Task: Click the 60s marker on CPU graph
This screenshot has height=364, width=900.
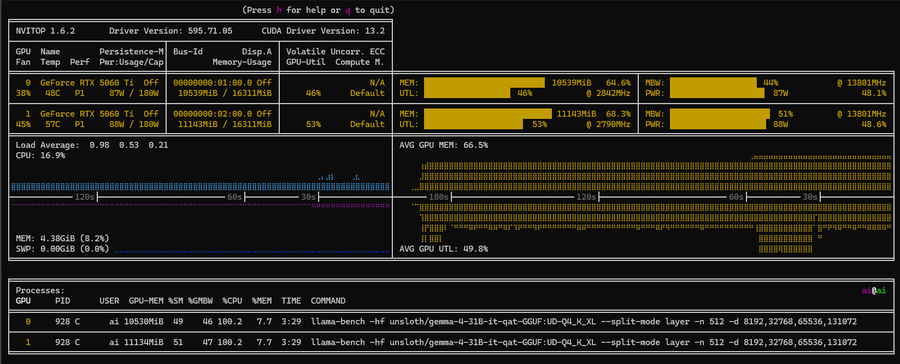Action: click(x=234, y=196)
